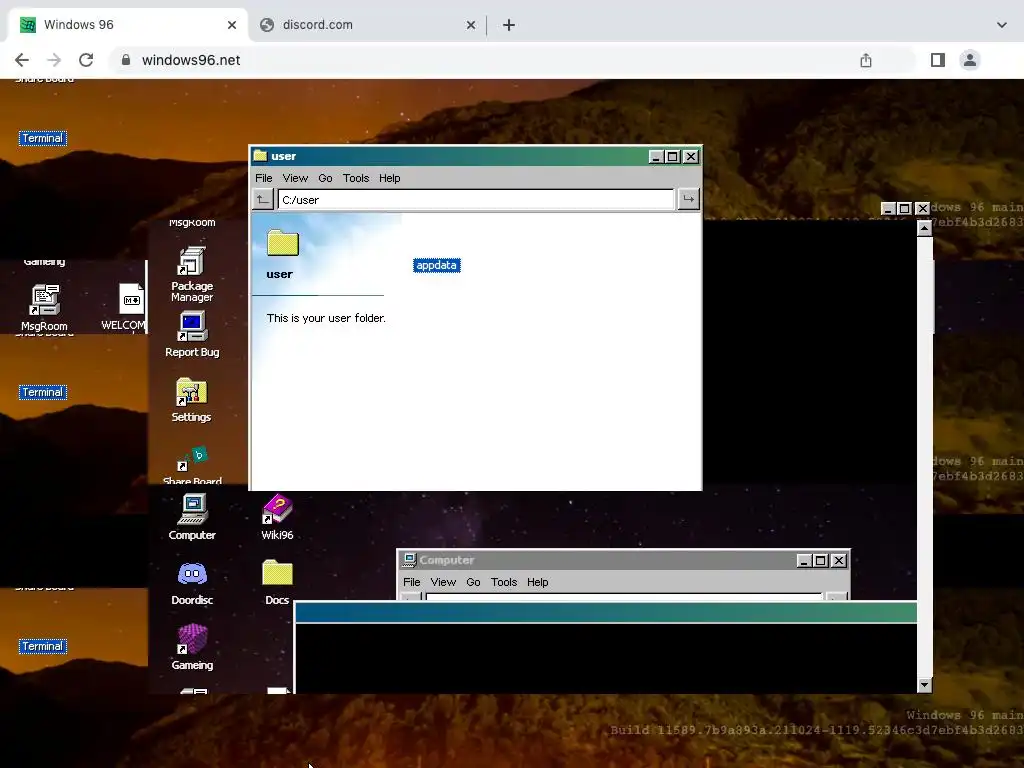Open File menu in user window
The height and width of the screenshot is (768, 1024).
(x=264, y=178)
